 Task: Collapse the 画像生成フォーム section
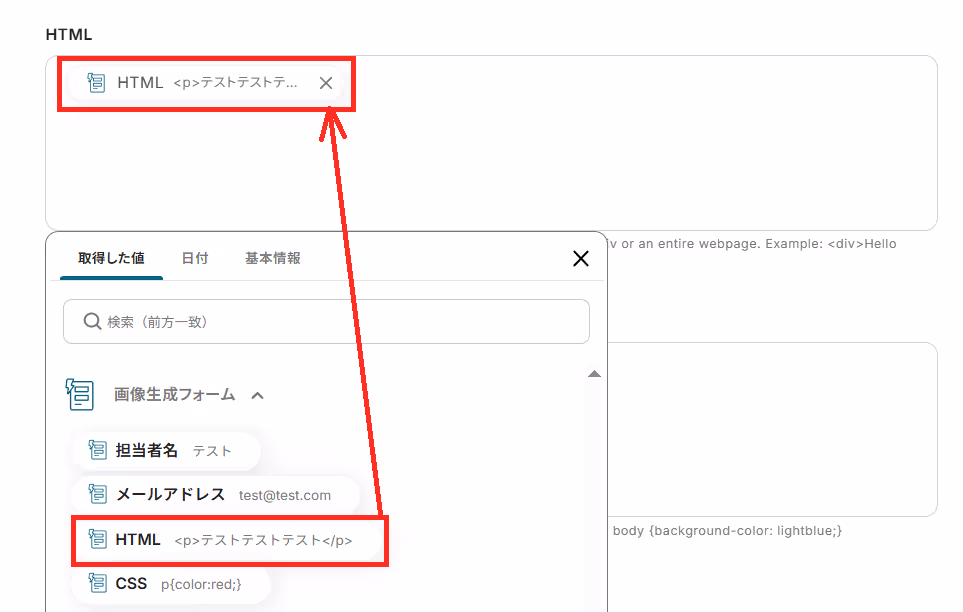coord(258,396)
